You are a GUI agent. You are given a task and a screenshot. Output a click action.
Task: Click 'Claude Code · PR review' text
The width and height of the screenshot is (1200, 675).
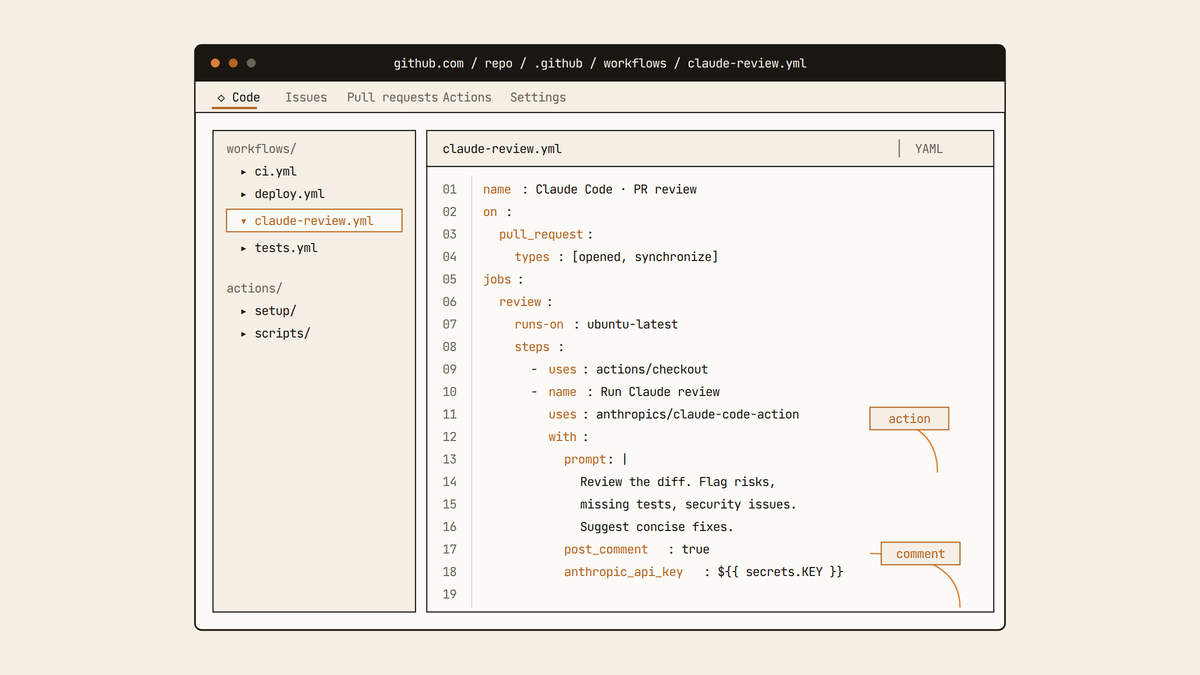pyautogui.click(x=616, y=189)
